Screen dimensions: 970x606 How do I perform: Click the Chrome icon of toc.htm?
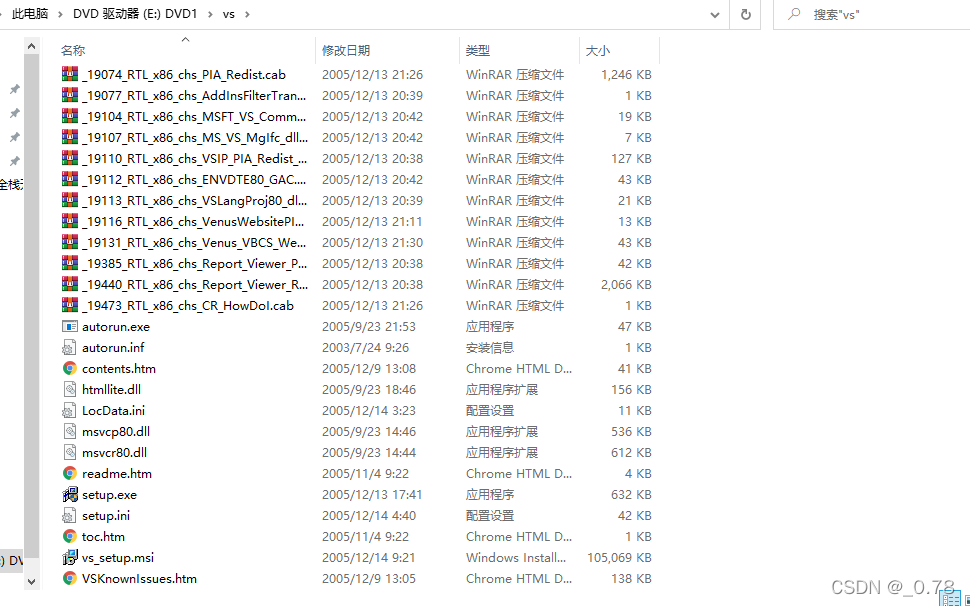70,537
